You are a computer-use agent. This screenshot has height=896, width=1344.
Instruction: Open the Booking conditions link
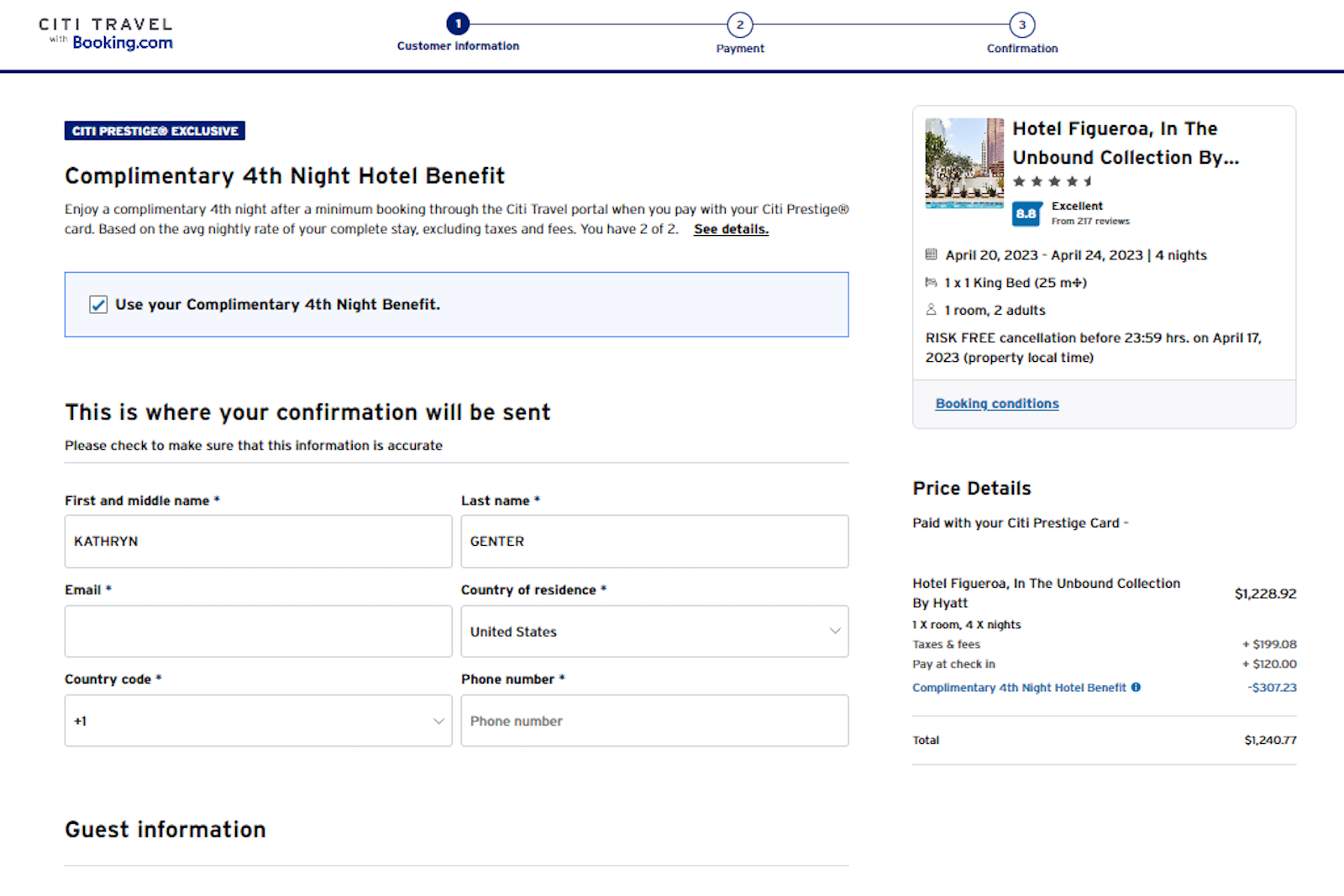click(997, 404)
